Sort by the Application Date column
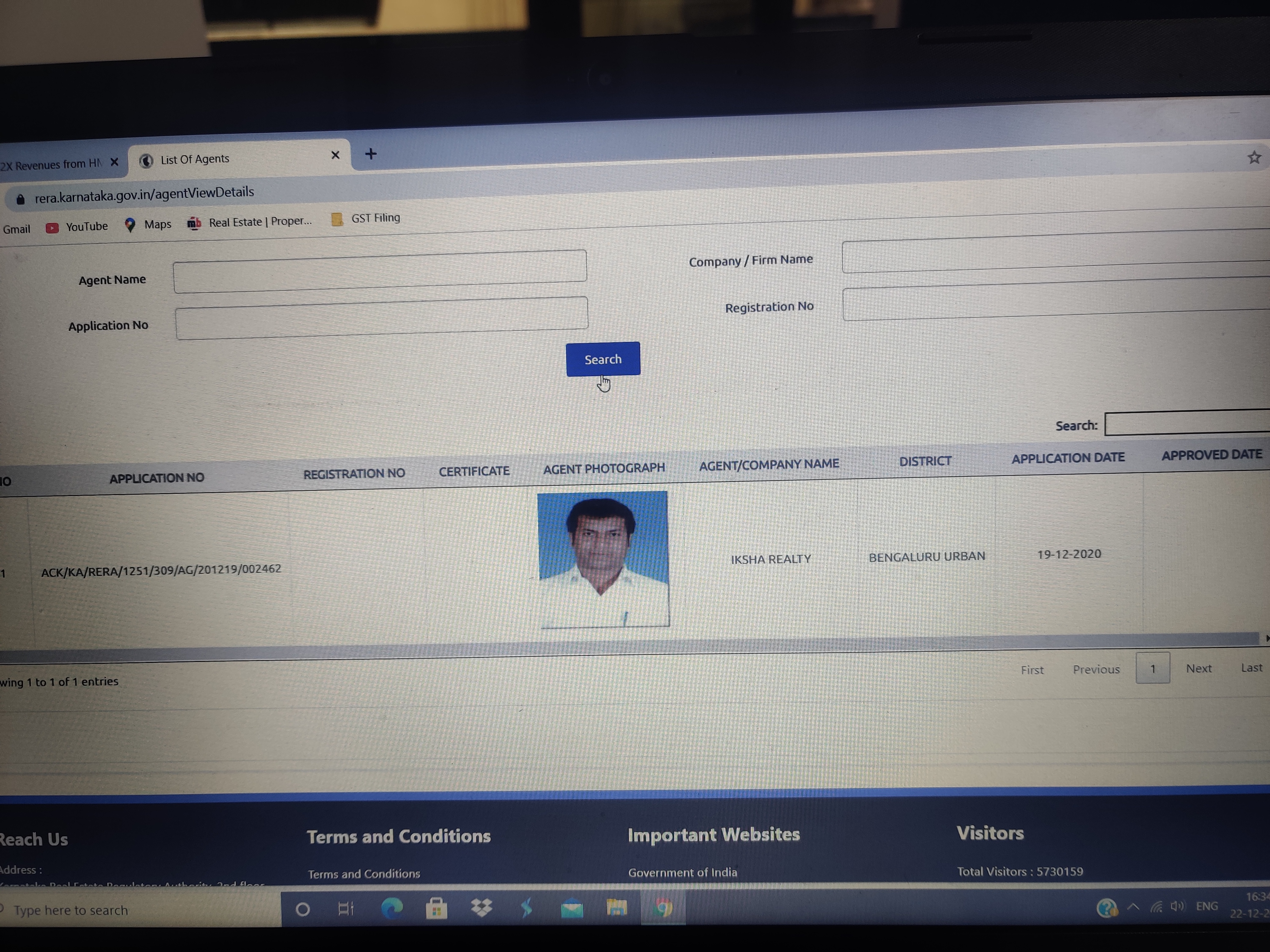1270x952 pixels. click(1067, 458)
